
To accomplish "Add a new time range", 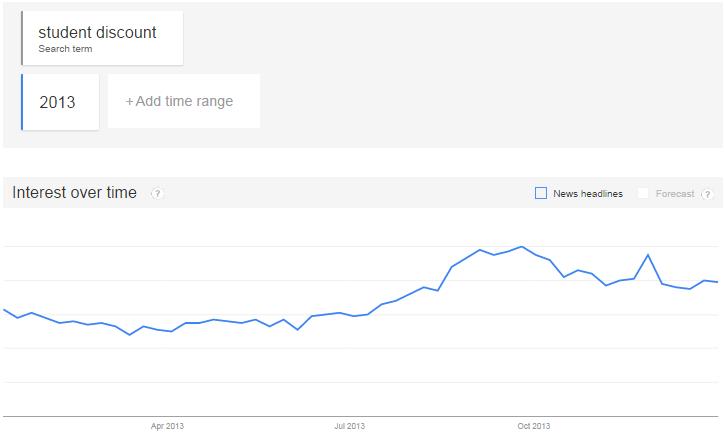I will coord(184,101).
